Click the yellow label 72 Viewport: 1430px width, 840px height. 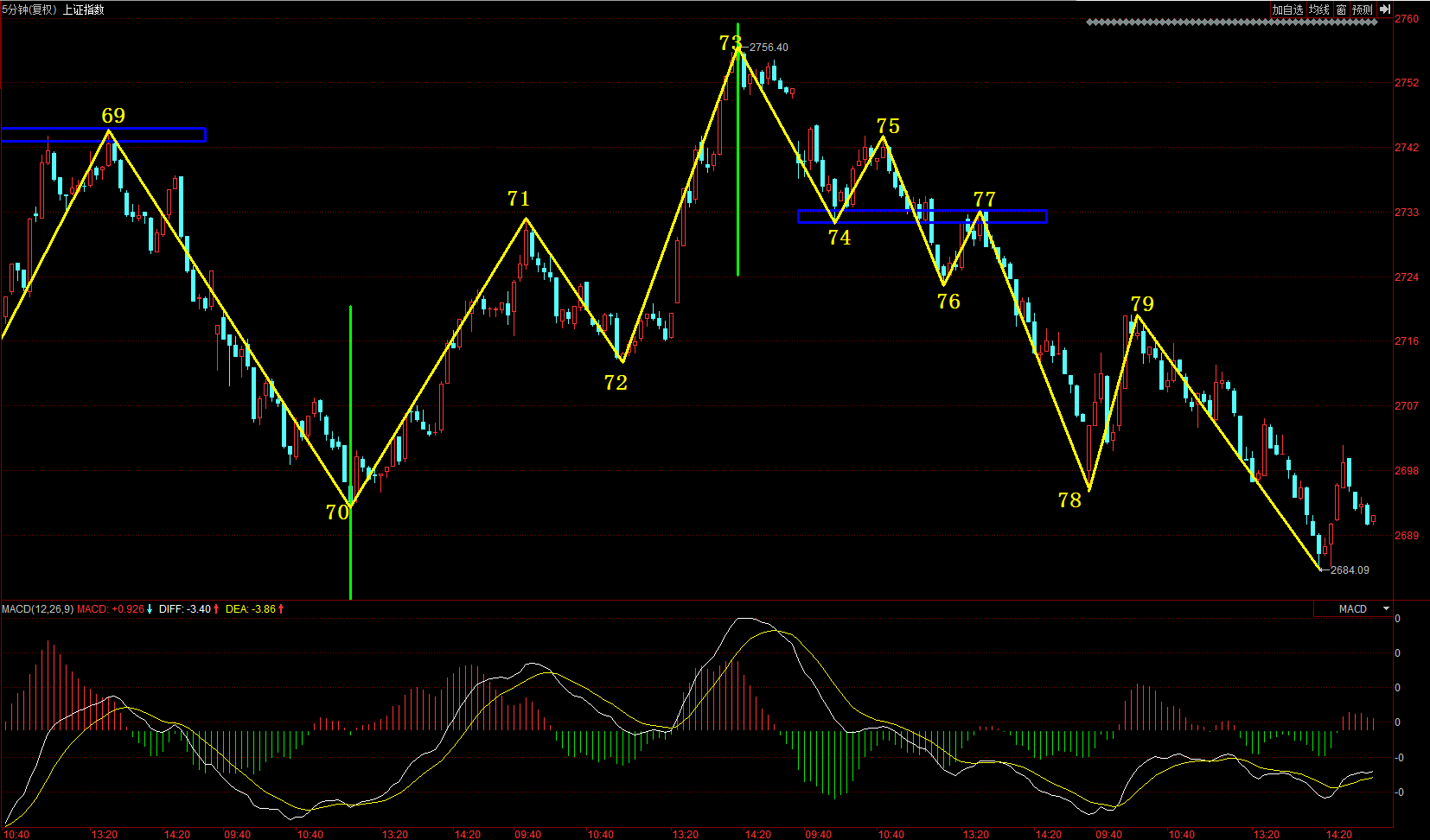click(x=616, y=383)
